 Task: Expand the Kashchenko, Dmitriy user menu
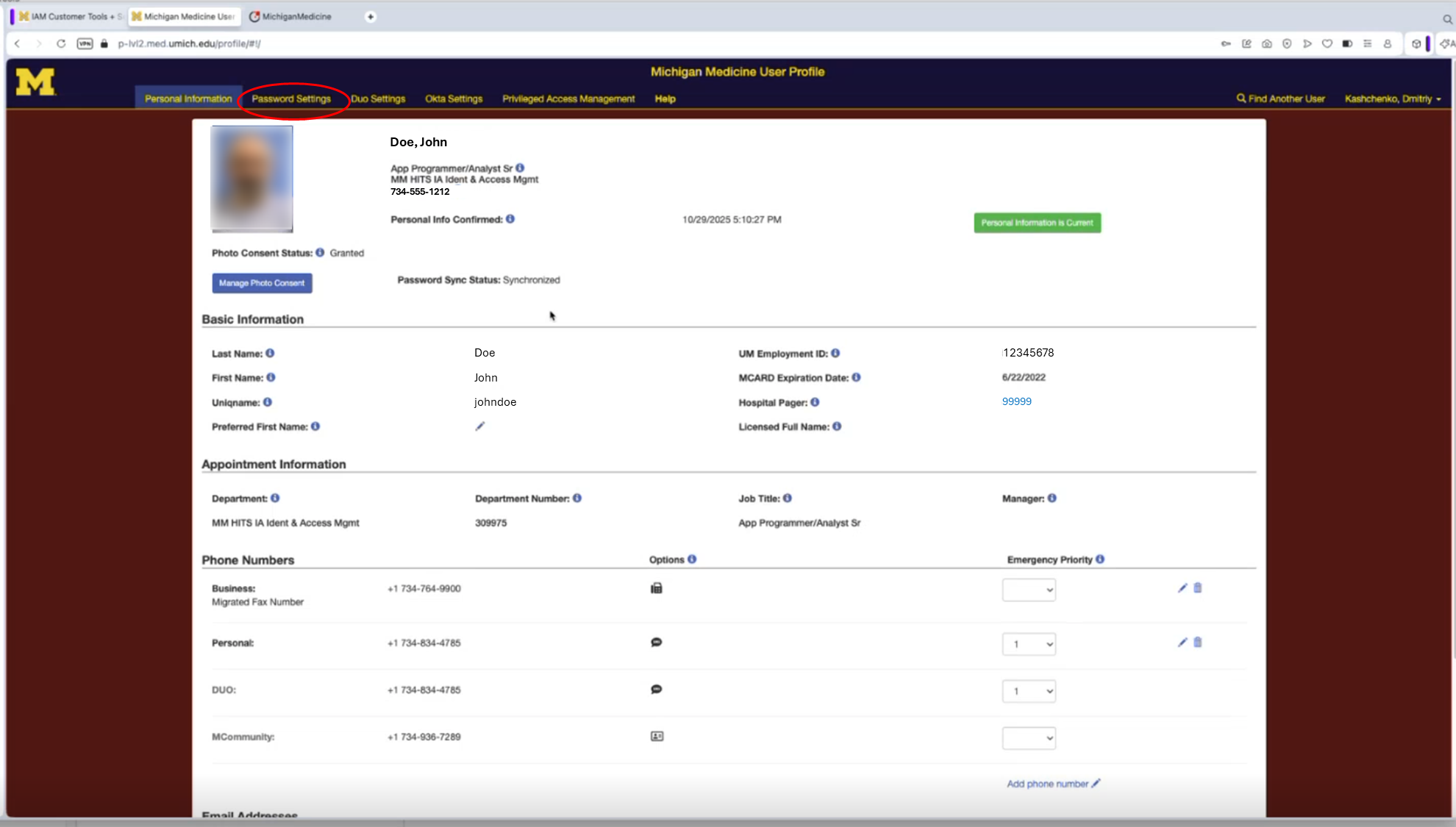[1392, 99]
